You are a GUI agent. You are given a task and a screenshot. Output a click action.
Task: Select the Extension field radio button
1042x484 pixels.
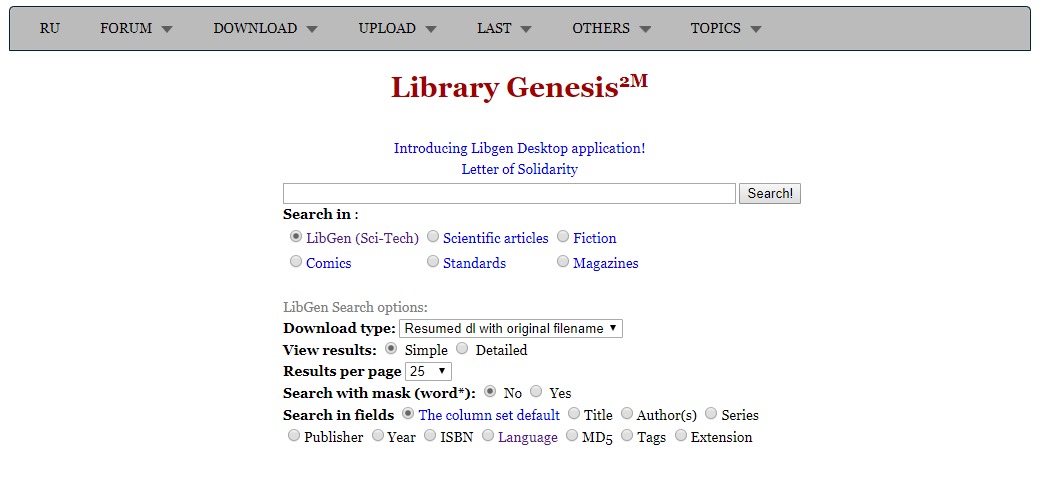pyautogui.click(x=680, y=435)
